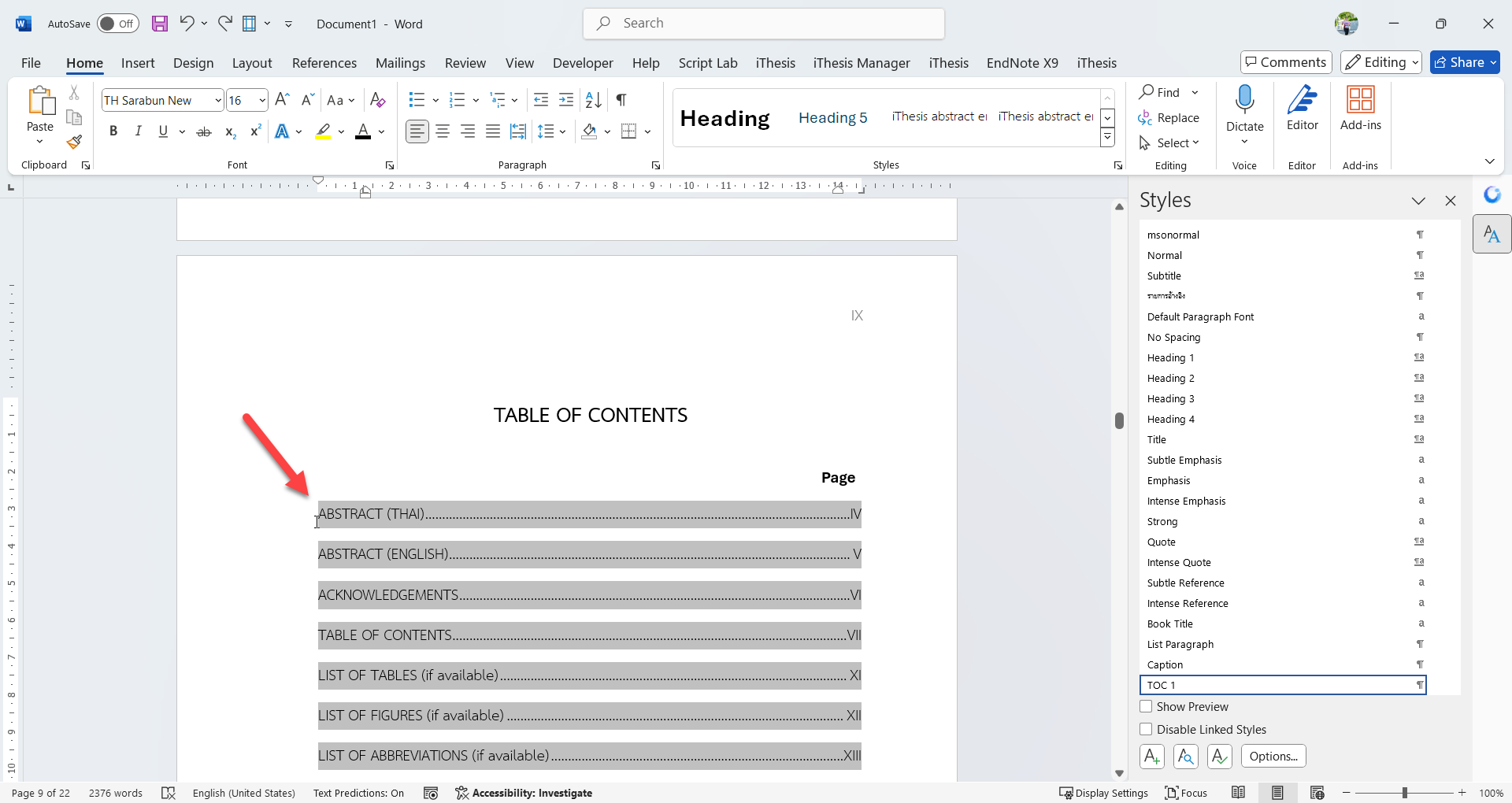Open the font name dropdown
Screen dimensions: 1512x803
[x=218, y=100]
